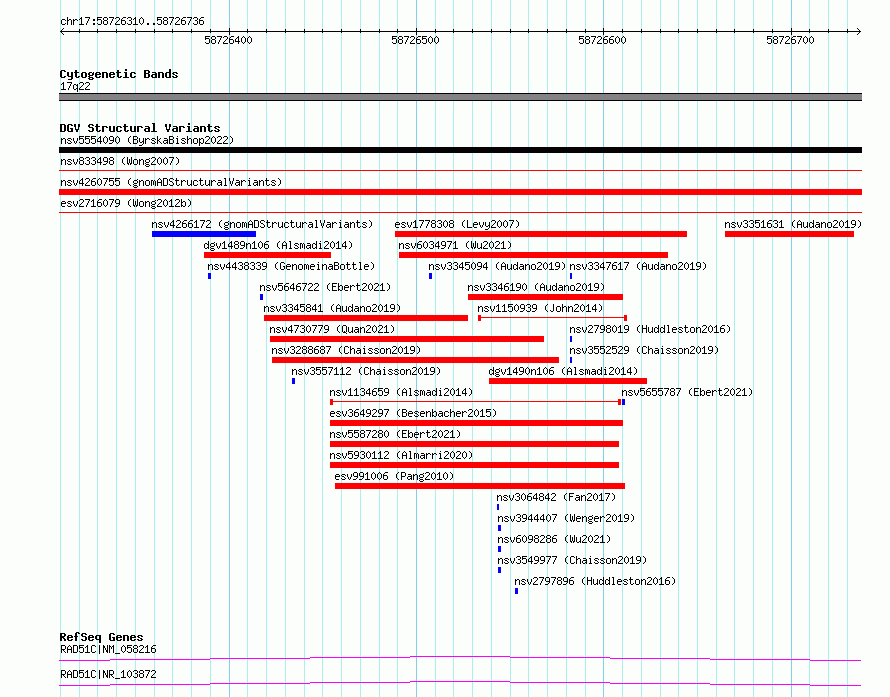Click the dgv1490n106 (Alsmadi2014) red bar

point(568,381)
